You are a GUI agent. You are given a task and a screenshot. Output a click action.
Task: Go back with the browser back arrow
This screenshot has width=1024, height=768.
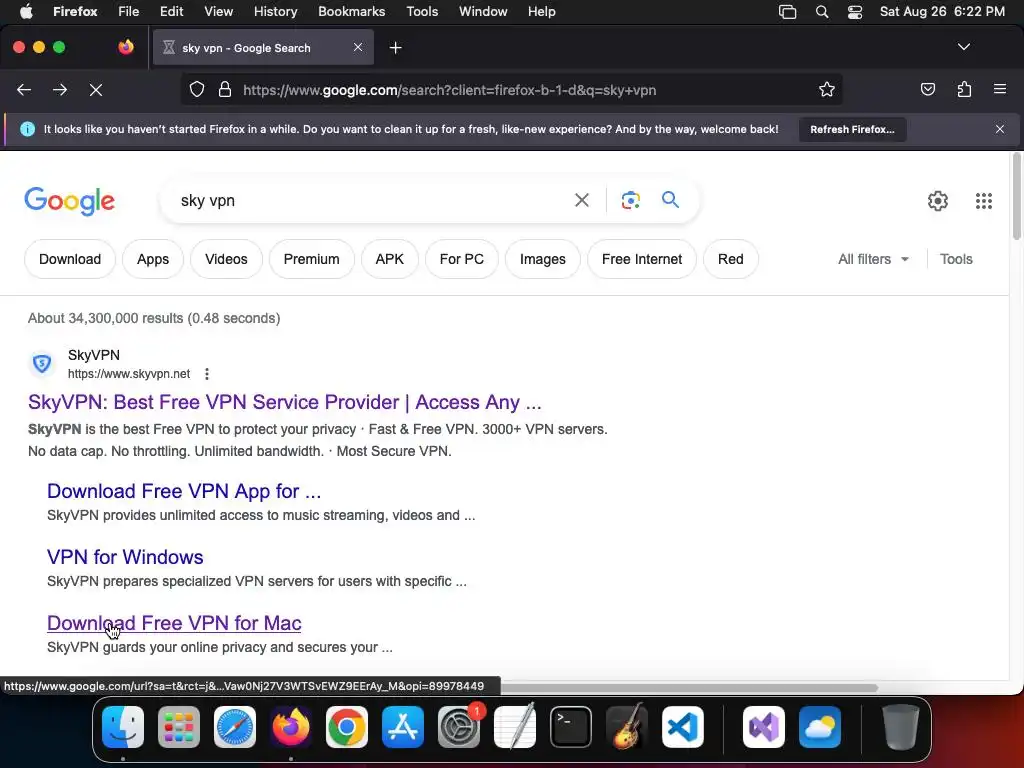click(x=24, y=89)
